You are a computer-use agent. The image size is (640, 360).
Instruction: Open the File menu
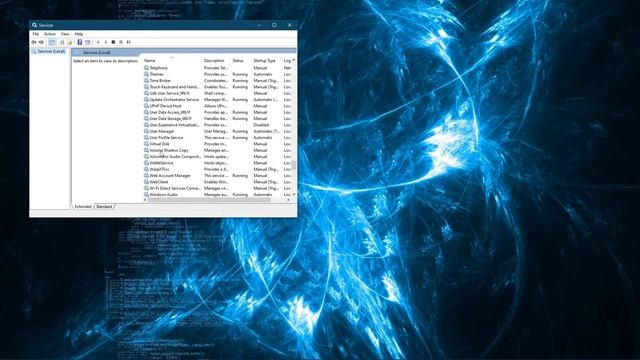click(36, 34)
